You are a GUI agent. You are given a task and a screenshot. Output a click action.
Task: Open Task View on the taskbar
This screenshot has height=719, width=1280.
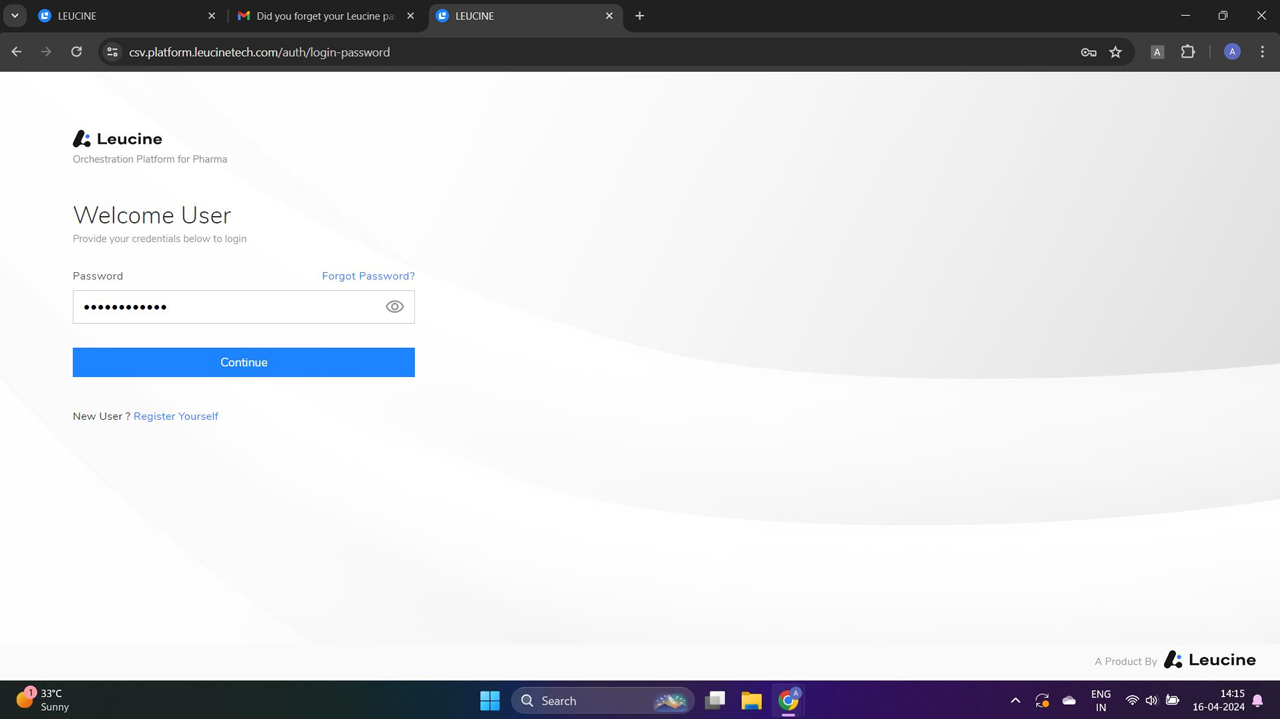(x=715, y=700)
